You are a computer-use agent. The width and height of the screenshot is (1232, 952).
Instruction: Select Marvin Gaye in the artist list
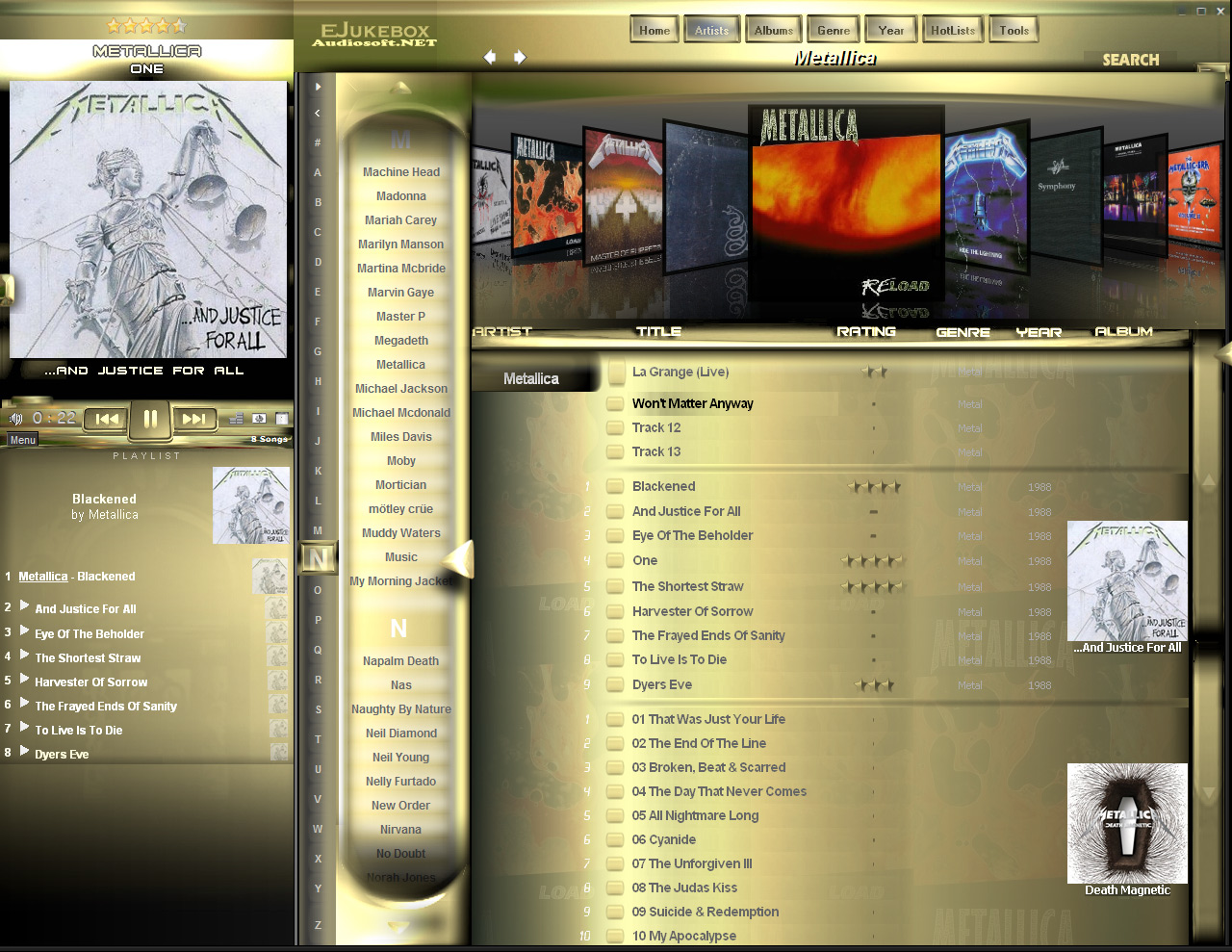coord(401,293)
